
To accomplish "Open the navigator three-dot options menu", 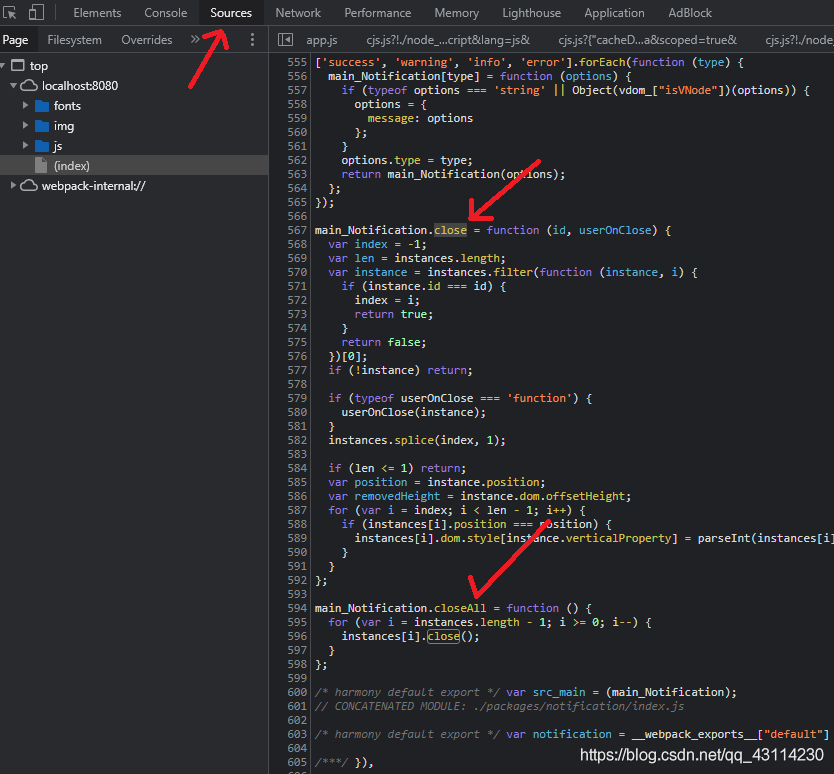I will tap(252, 40).
